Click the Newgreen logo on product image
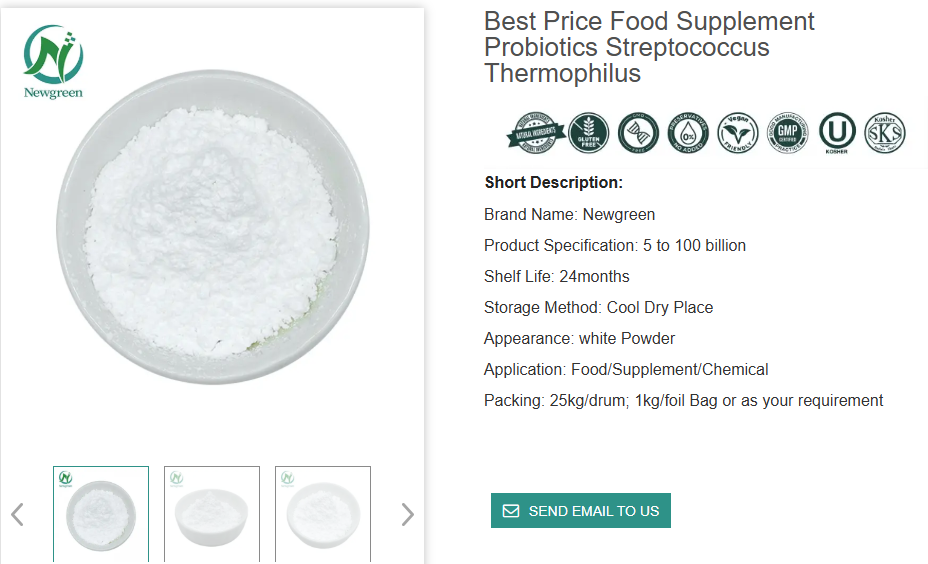The height and width of the screenshot is (564, 928). tap(54, 62)
